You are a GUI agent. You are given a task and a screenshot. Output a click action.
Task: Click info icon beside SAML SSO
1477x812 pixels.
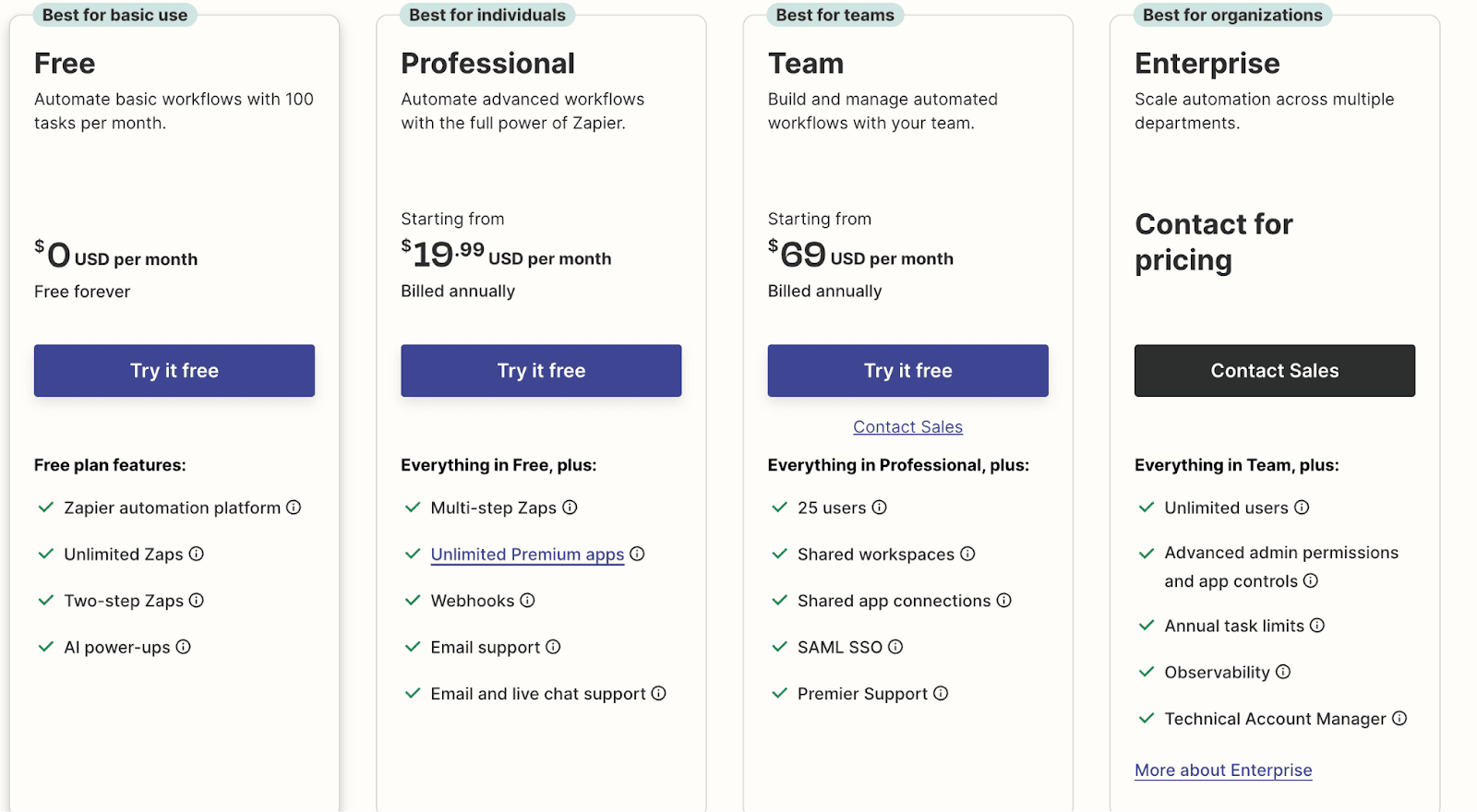pos(895,647)
